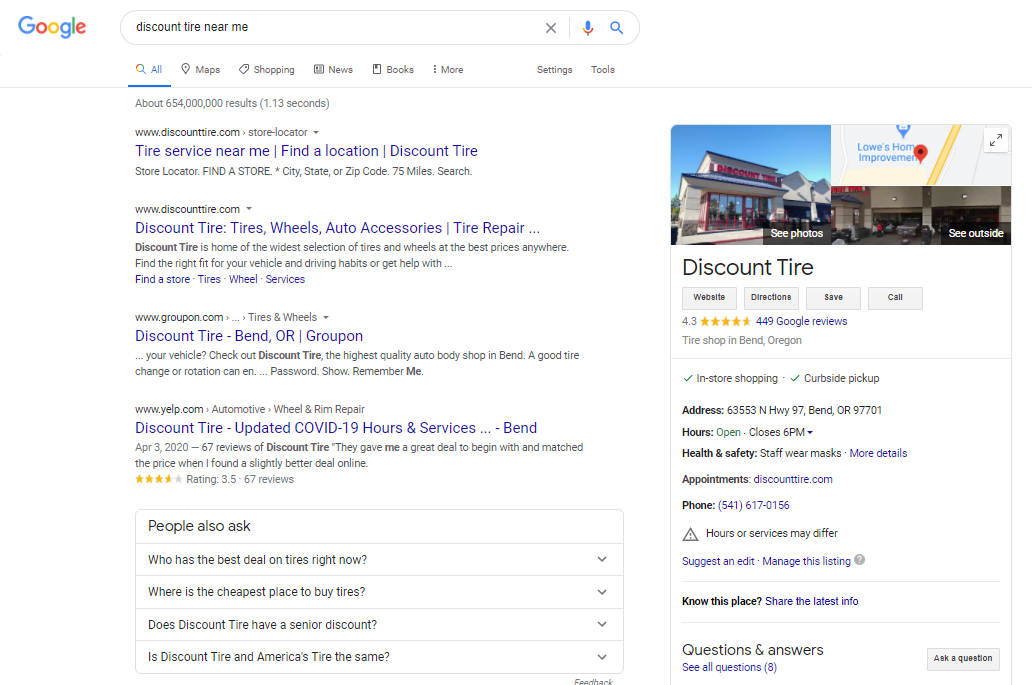The height and width of the screenshot is (685, 1032).
Task: Expand "Where is the cheapest place to buy tires?"
Action: pos(379,592)
